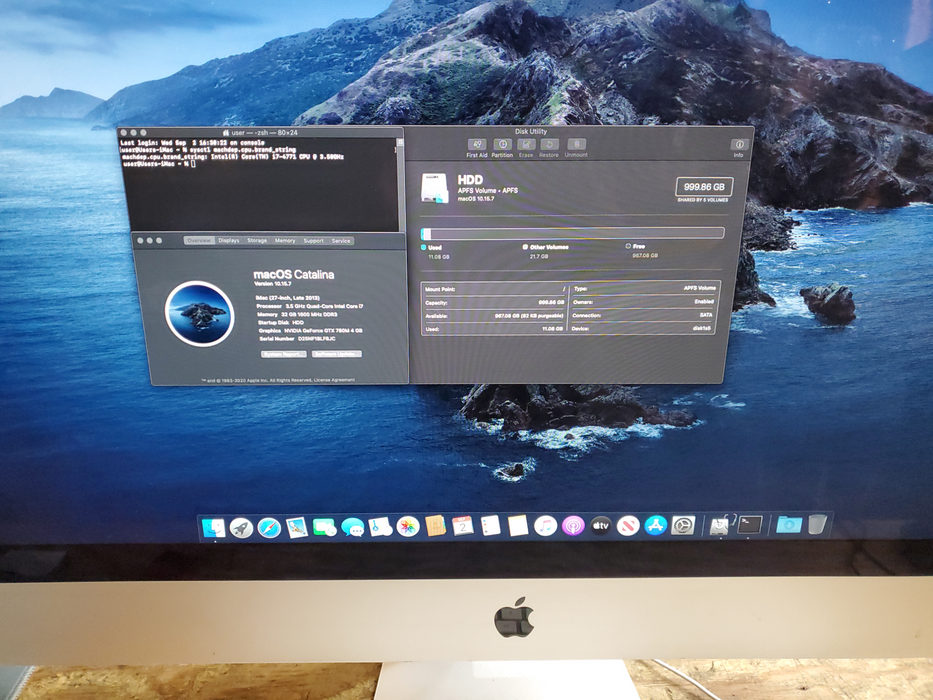Open Apple TV from the Dock
Viewport: 933px width, 700px height.
pos(600,526)
